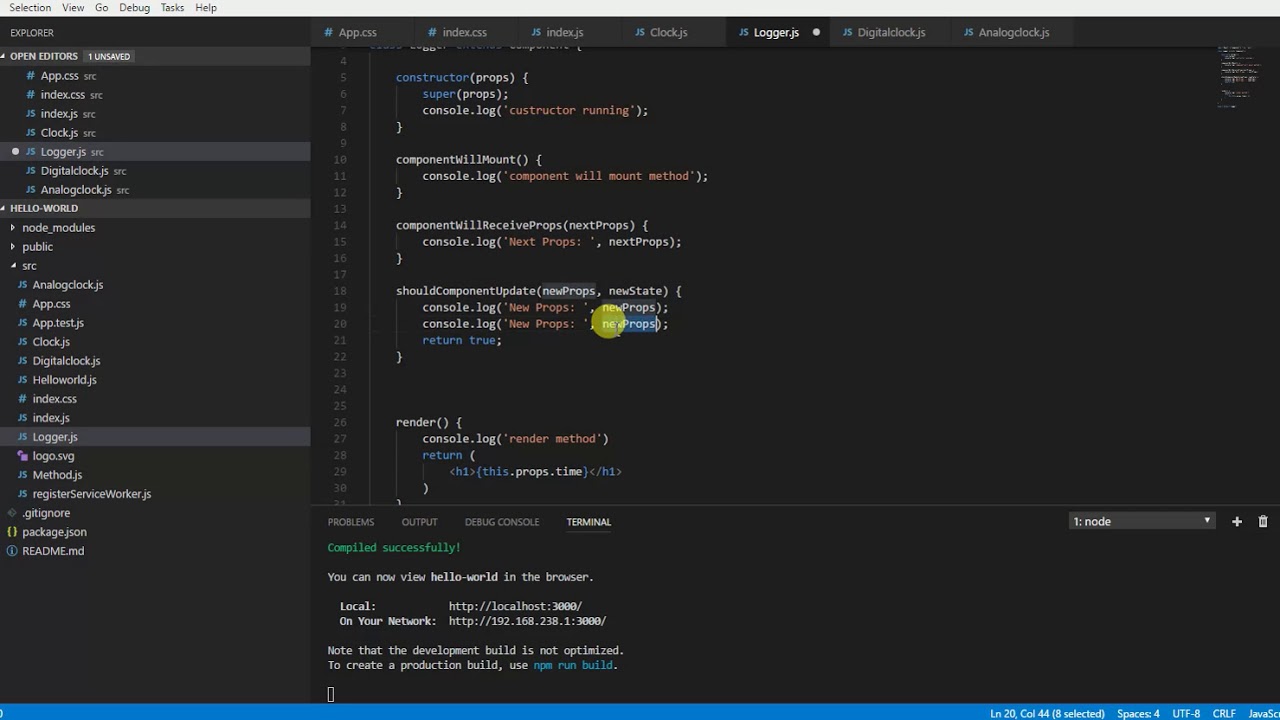The height and width of the screenshot is (720, 1280).
Task: Open Method.js in file tree
Action: coord(57,474)
